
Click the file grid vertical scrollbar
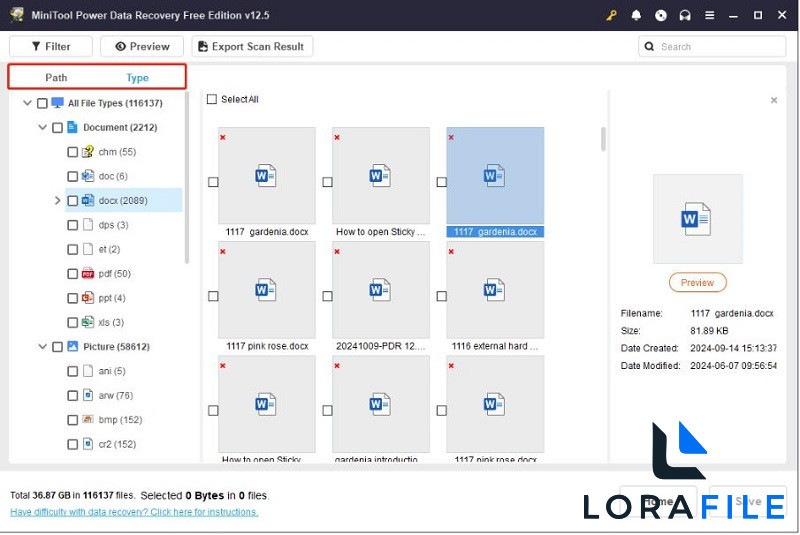[603, 139]
